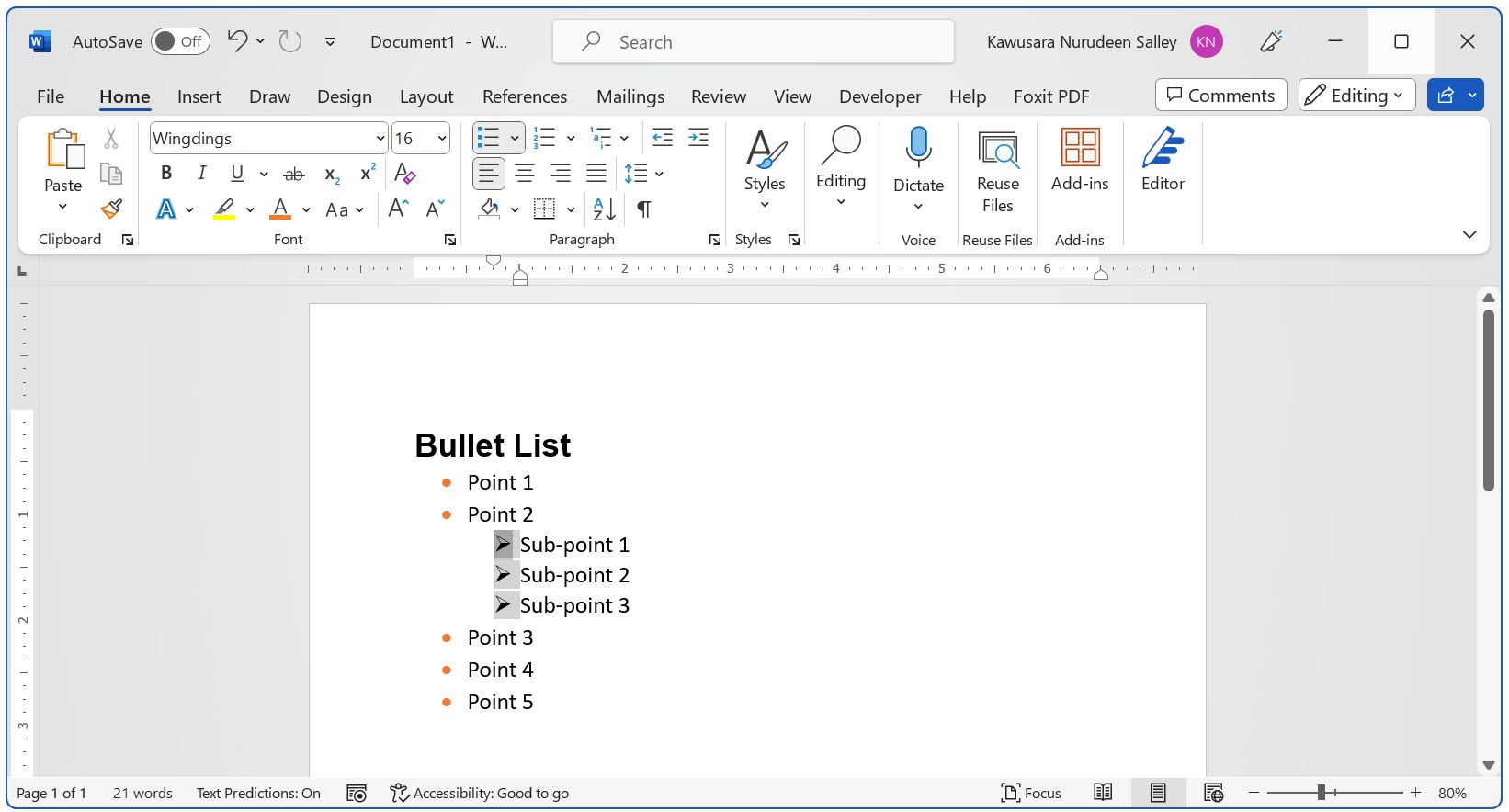Open the Change Case (Aa) dropdown
This screenshot has width=1509, height=812.
click(345, 209)
